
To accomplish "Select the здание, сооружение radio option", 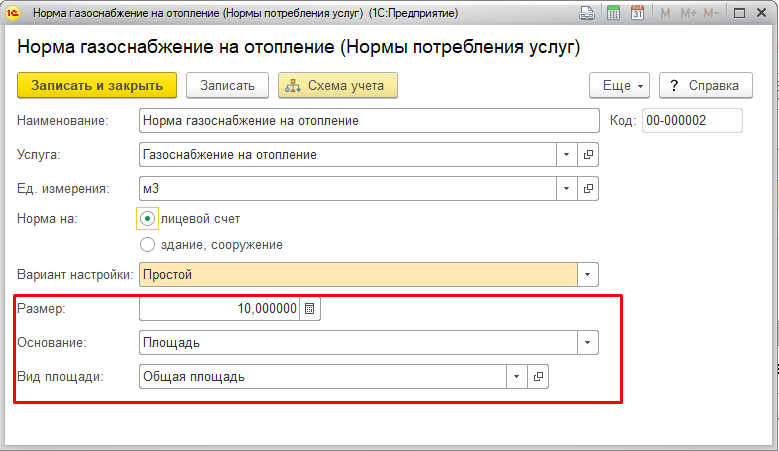I will click(148, 244).
